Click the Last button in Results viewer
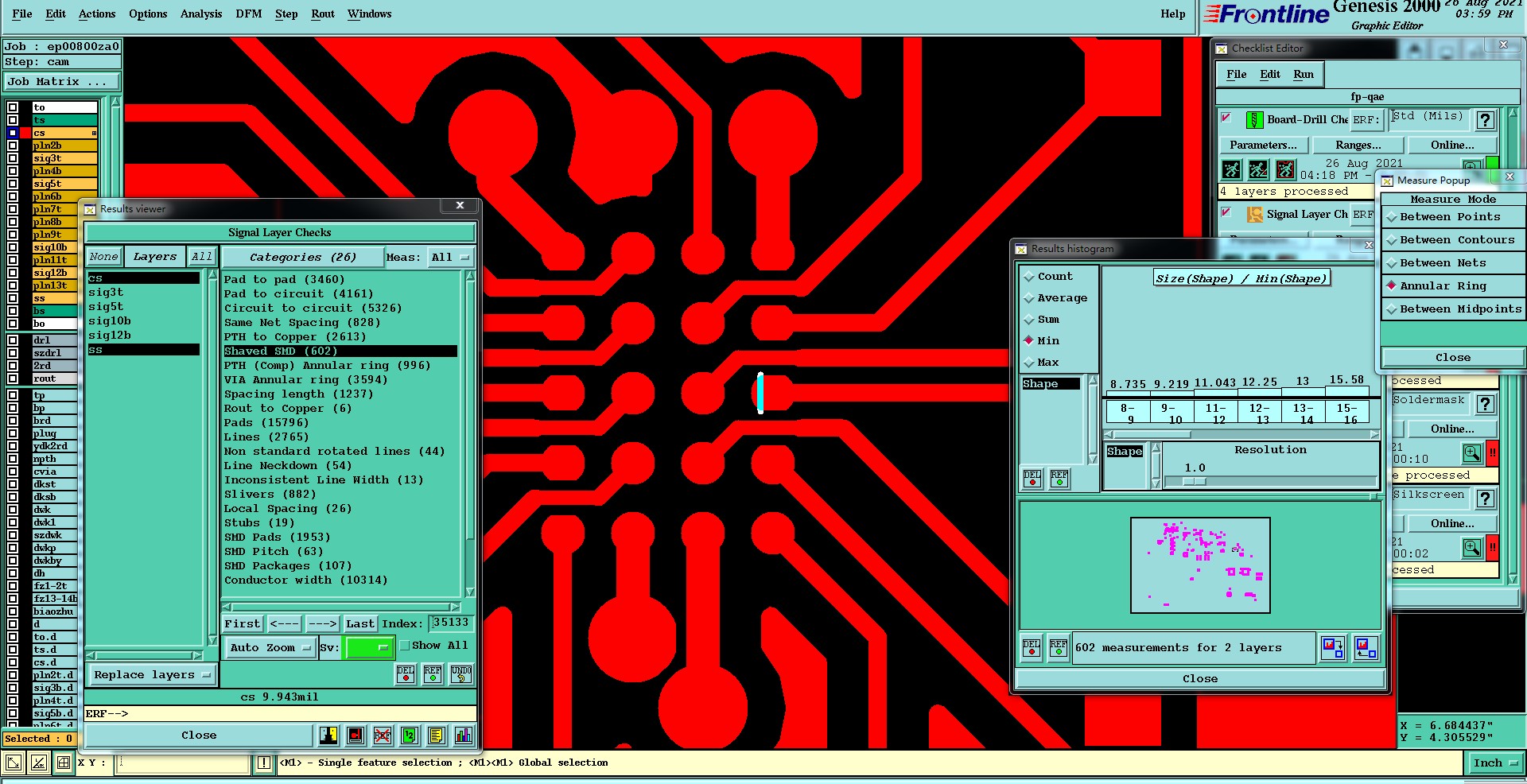 click(x=360, y=624)
